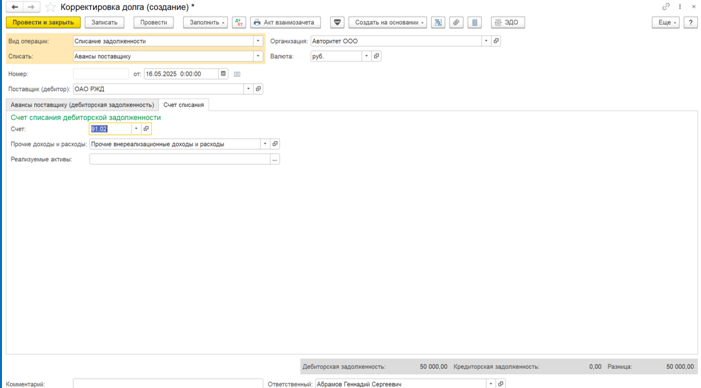
Task: Select the Счет списания tab
Action: tap(184, 105)
